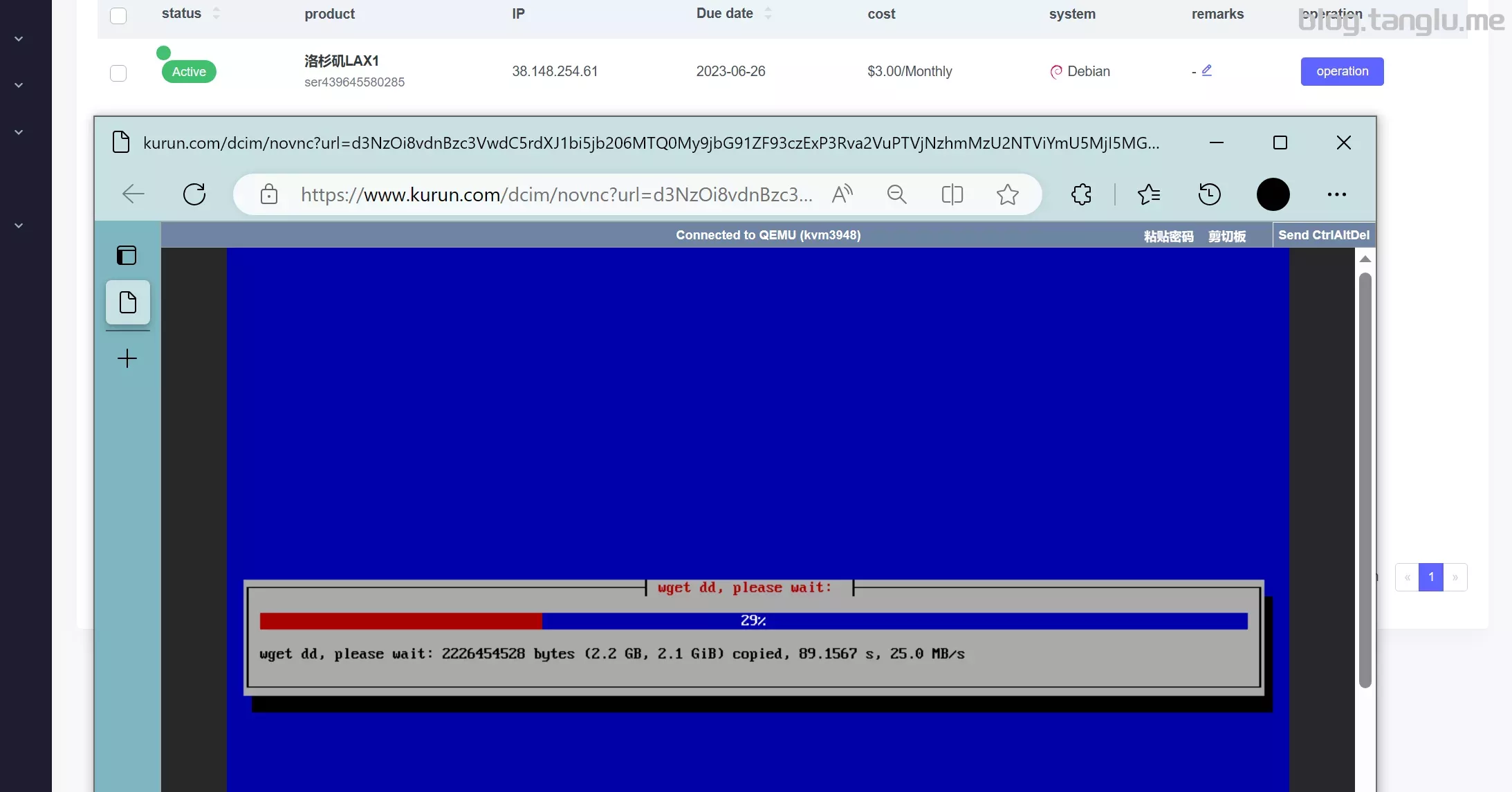Open browser history clock icon
This screenshot has height=792, width=1512.
coord(1209,194)
